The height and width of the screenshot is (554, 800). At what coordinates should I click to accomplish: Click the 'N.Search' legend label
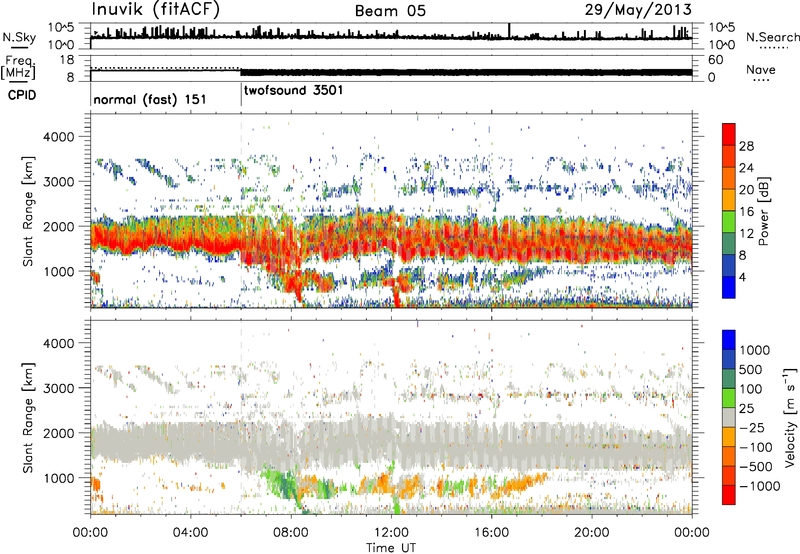point(772,37)
